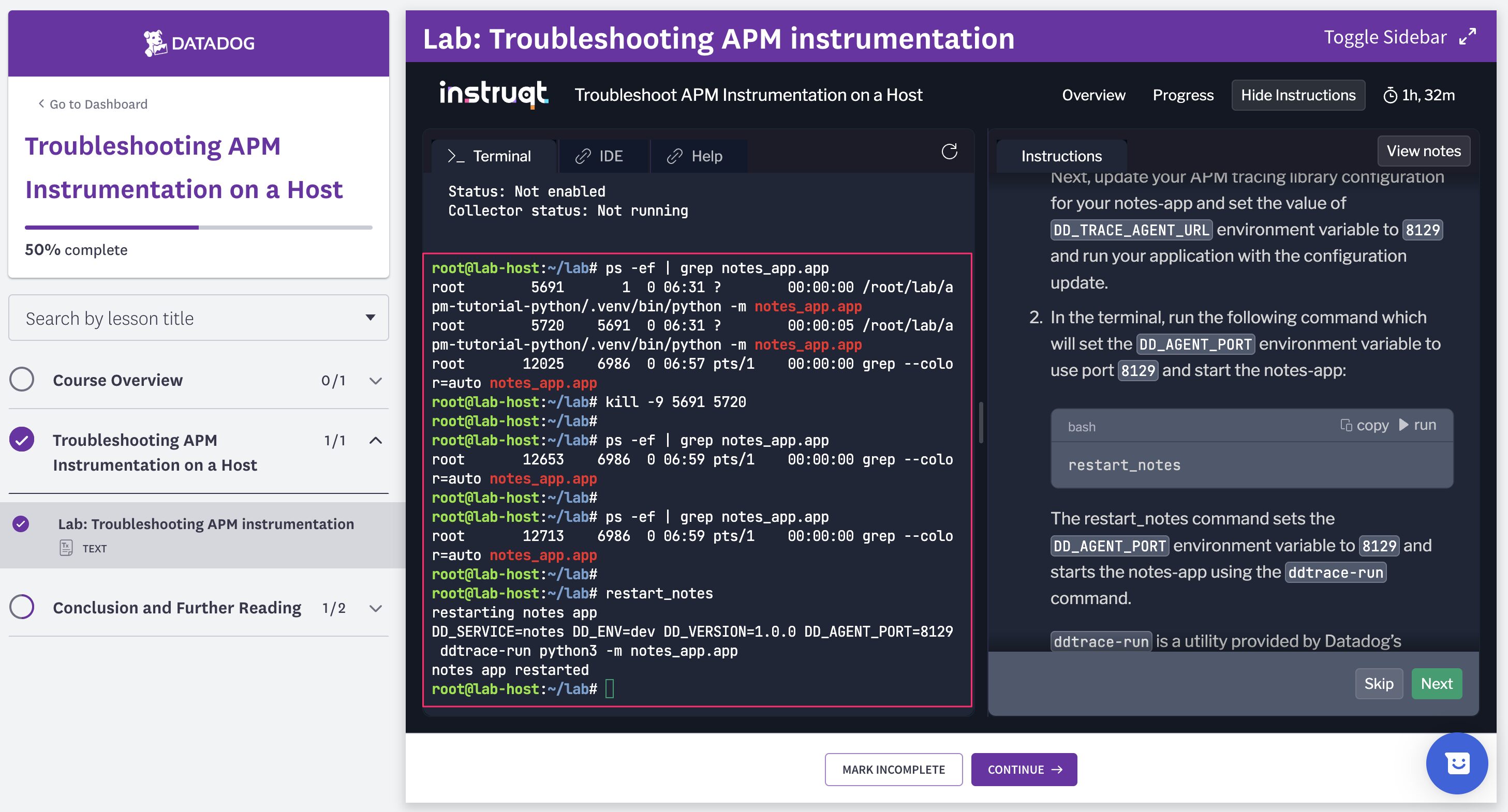Click the Instruqt logo
The width and height of the screenshot is (1508, 812).
tap(494, 95)
